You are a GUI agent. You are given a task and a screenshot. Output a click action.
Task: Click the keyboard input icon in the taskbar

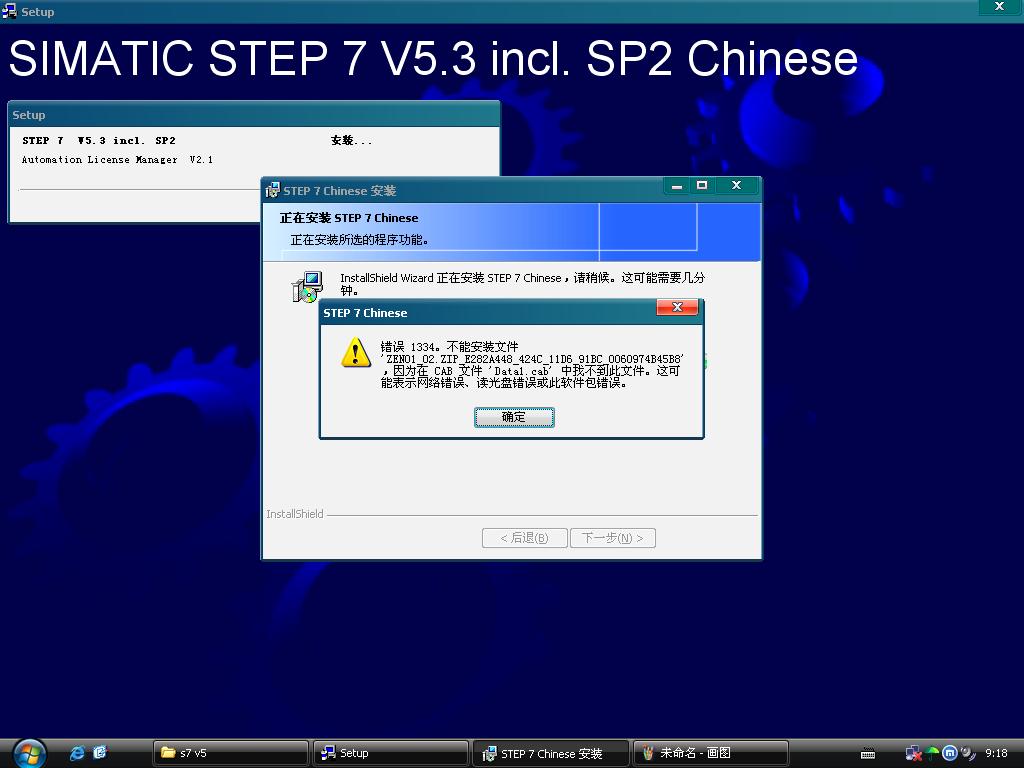[868, 754]
